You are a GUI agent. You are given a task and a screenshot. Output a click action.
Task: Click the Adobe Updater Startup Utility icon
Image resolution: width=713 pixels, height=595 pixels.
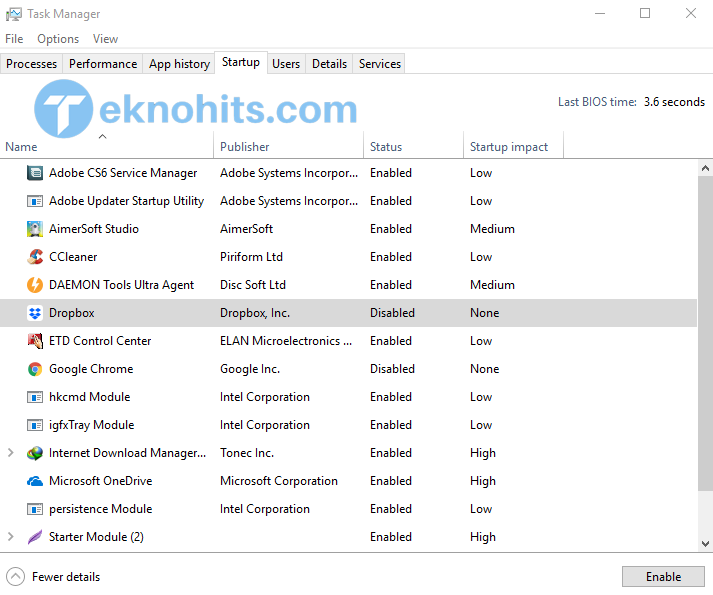[x=35, y=201]
